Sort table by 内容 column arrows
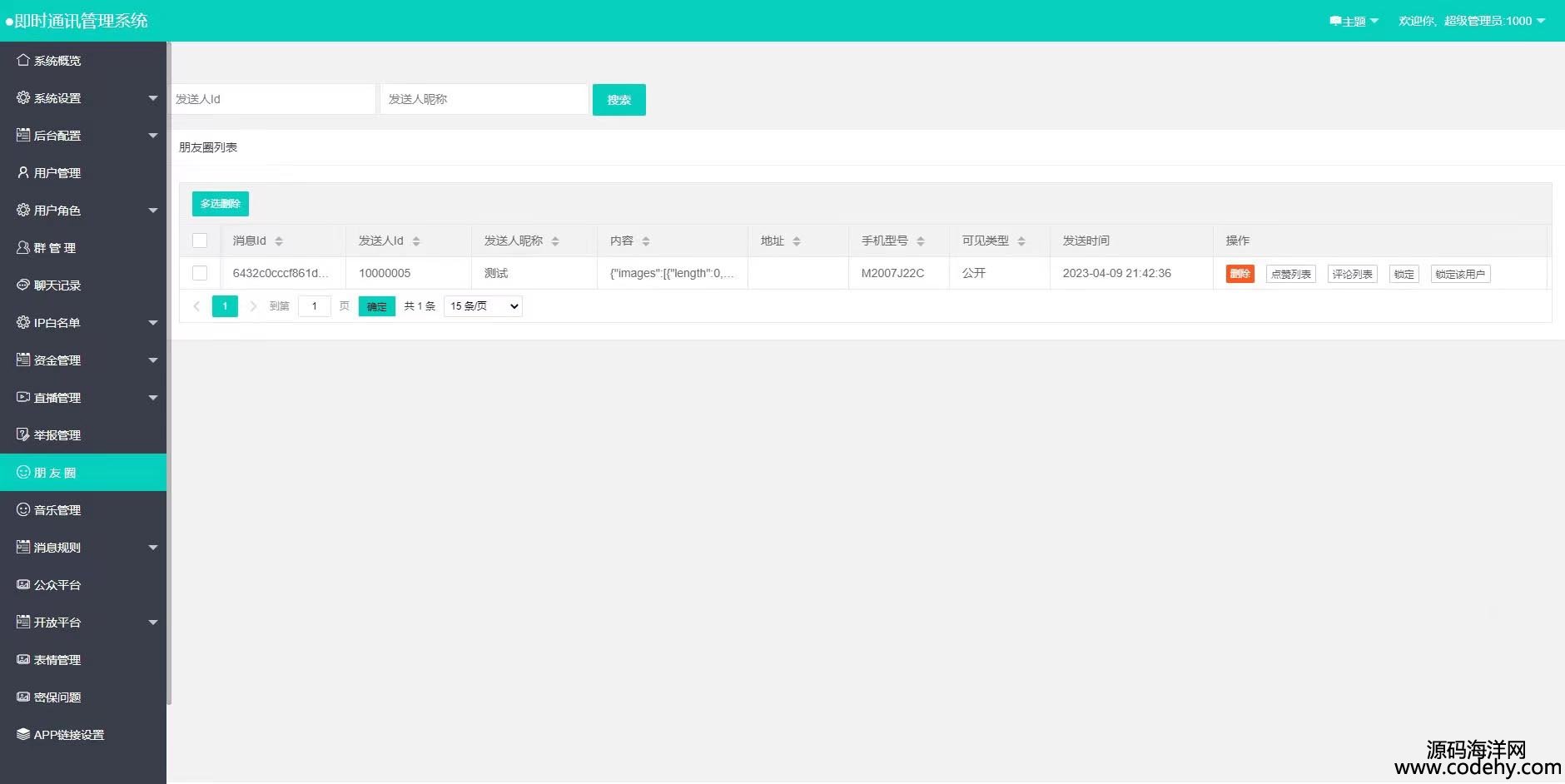Image resolution: width=1565 pixels, height=784 pixels. [x=646, y=241]
